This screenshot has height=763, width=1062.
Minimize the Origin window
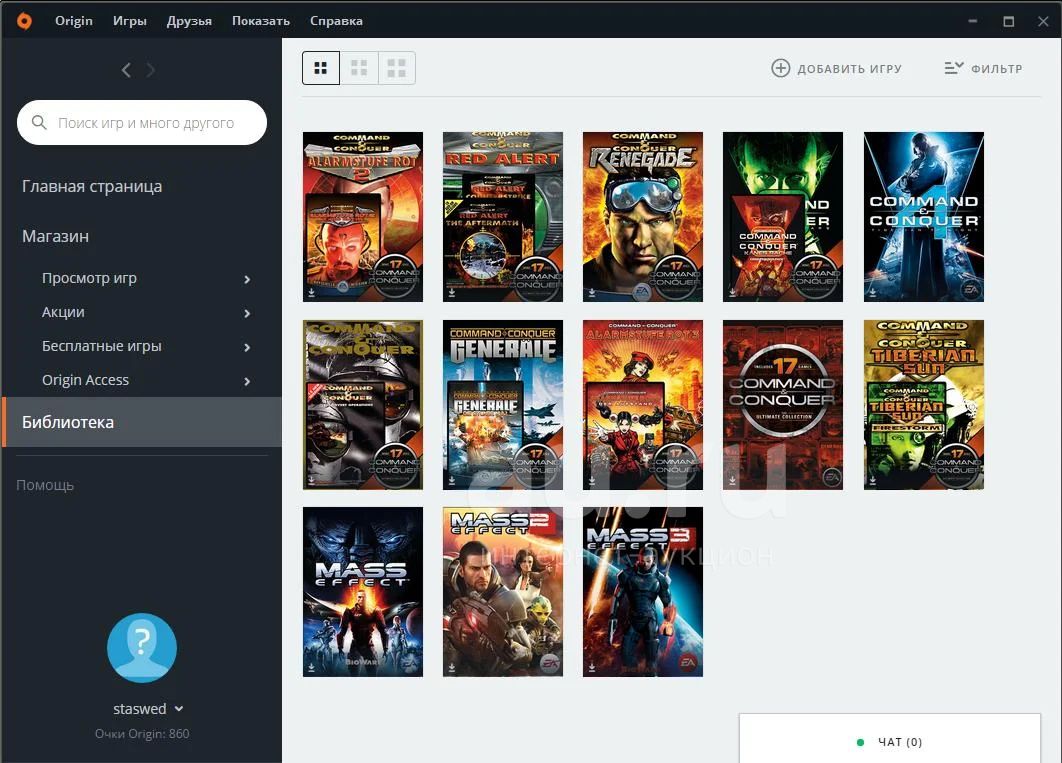point(973,21)
